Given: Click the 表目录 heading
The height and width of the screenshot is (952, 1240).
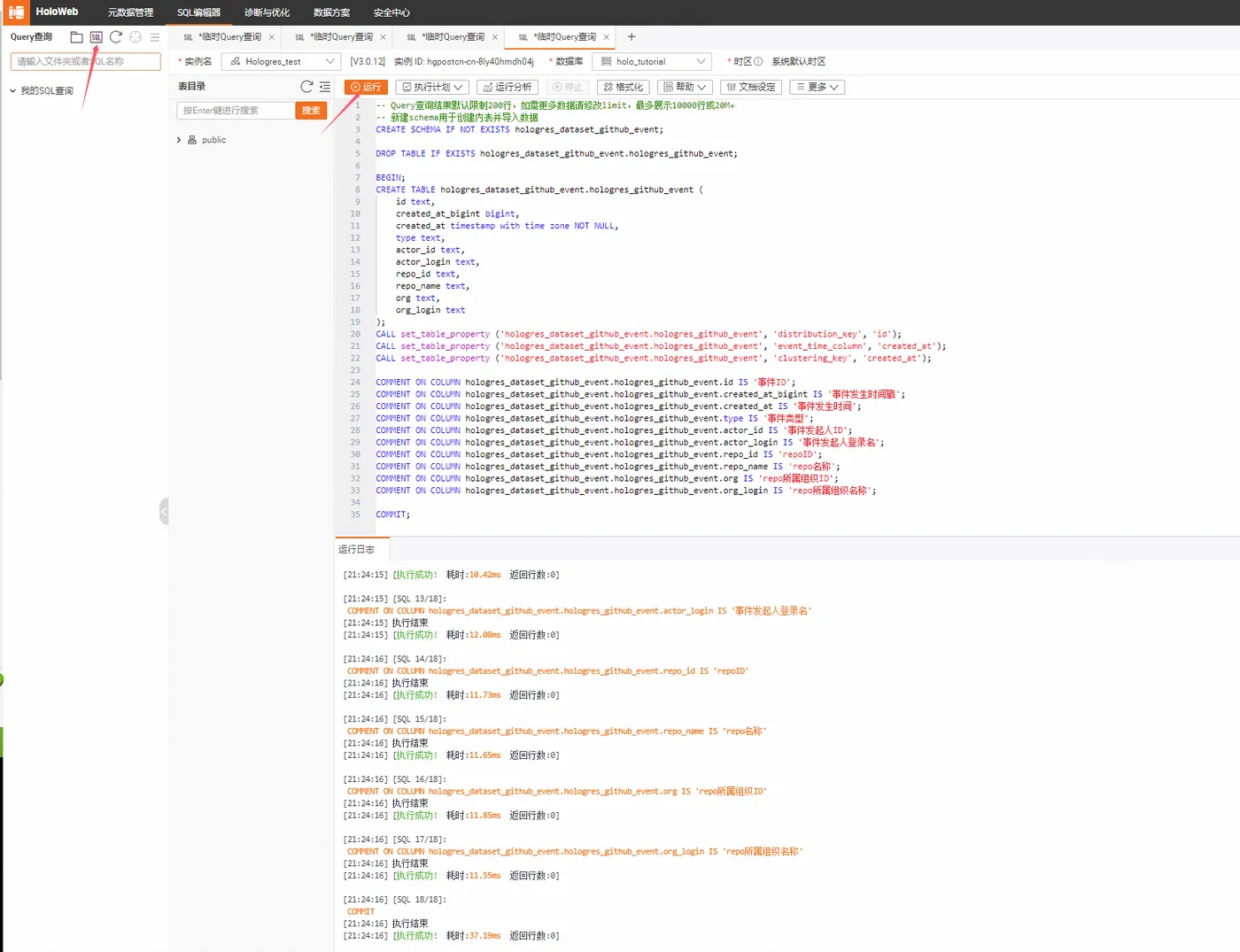Looking at the screenshot, I should pyautogui.click(x=191, y=87).
